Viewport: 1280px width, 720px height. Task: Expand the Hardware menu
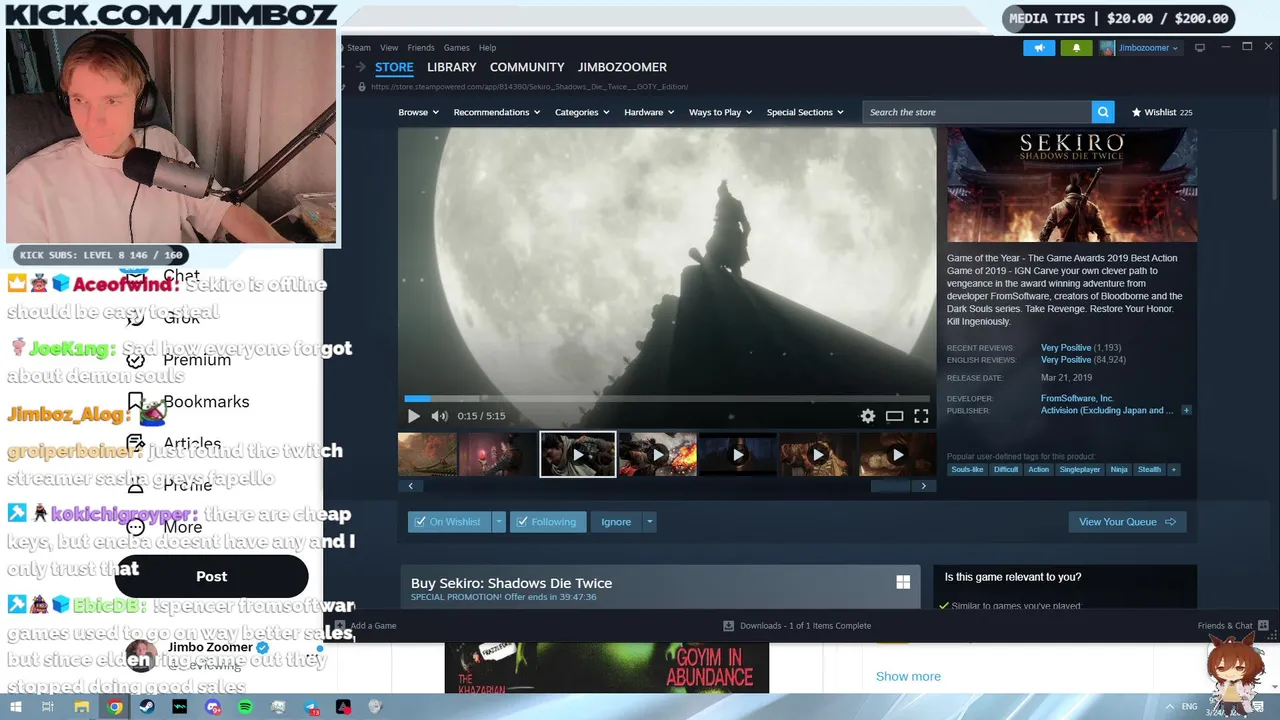pyautogui.click(x=650, y=112)
